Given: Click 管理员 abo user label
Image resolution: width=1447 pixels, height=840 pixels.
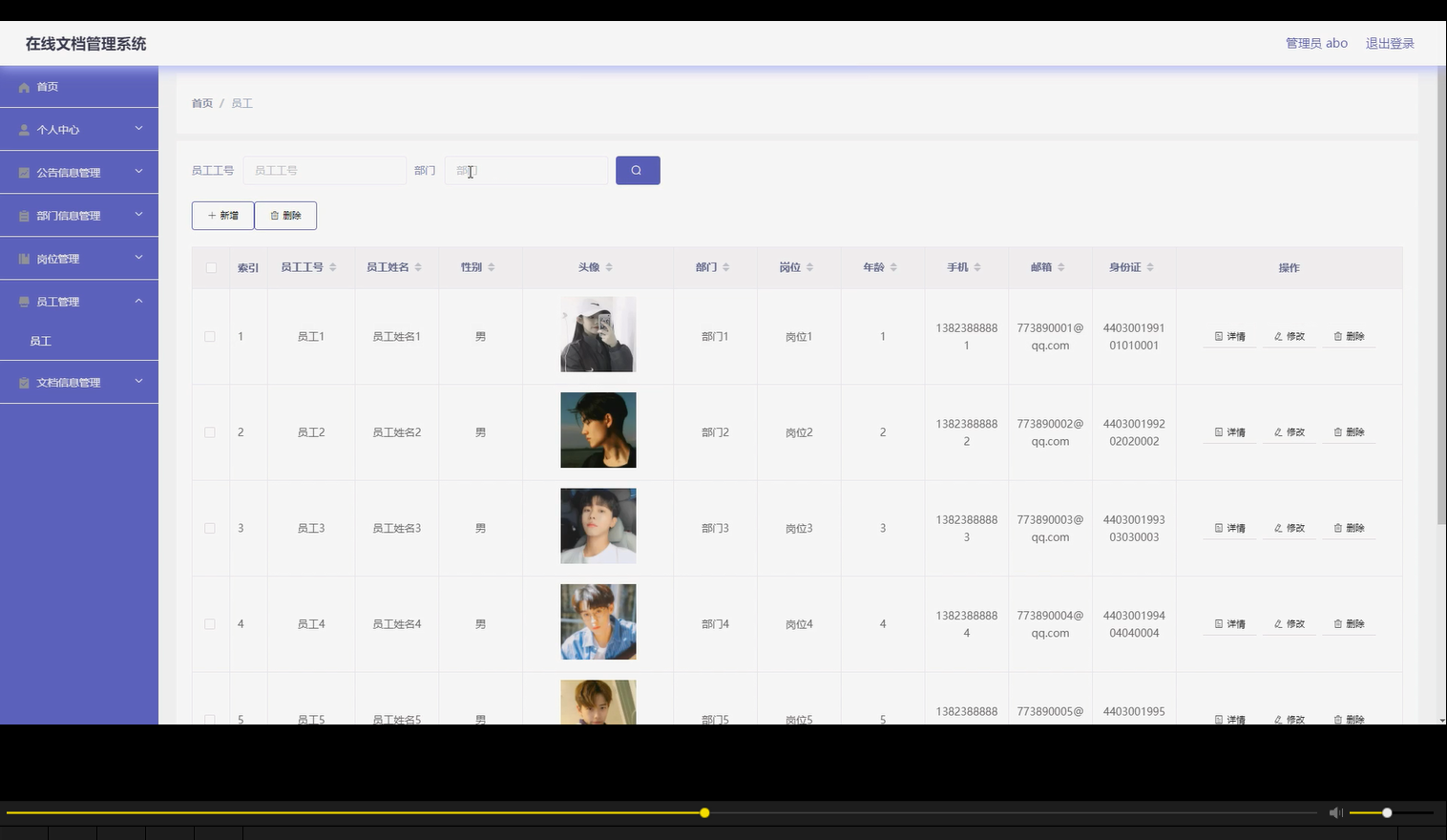Looking at the screenshot, I should (1316, 43).
